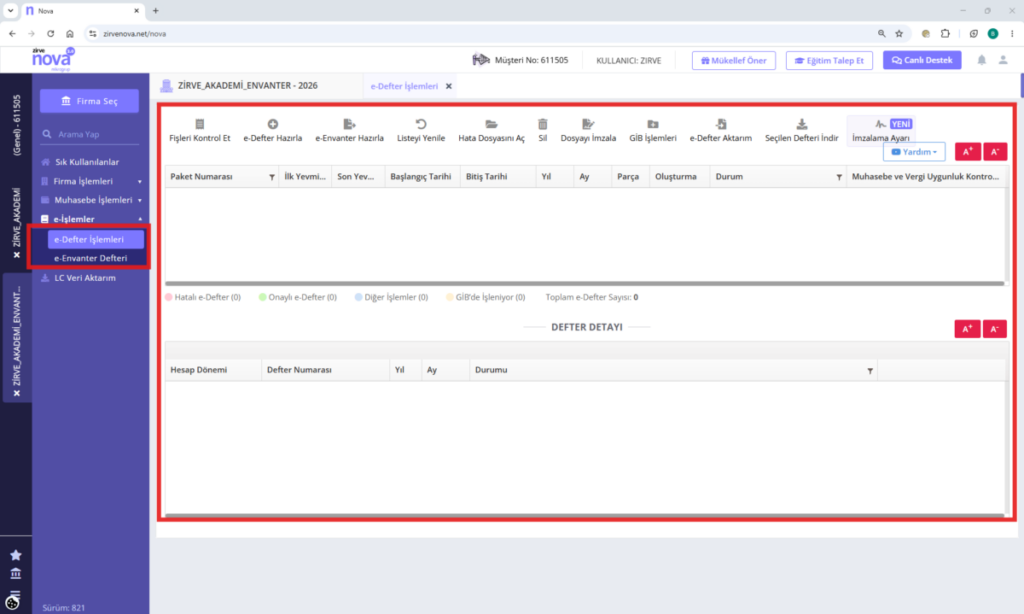Open new browser tab
Image resolution: width=1024 pixels, height=614 pixels.
155,10
